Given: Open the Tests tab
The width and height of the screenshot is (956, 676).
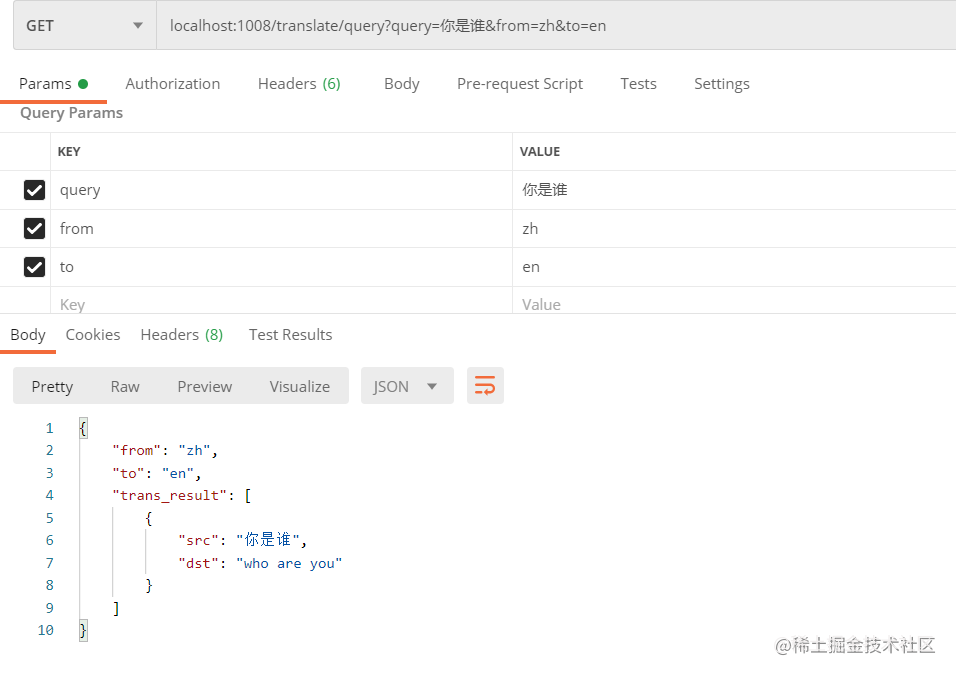Looking at the screenshot, I should tap(638, 84).
